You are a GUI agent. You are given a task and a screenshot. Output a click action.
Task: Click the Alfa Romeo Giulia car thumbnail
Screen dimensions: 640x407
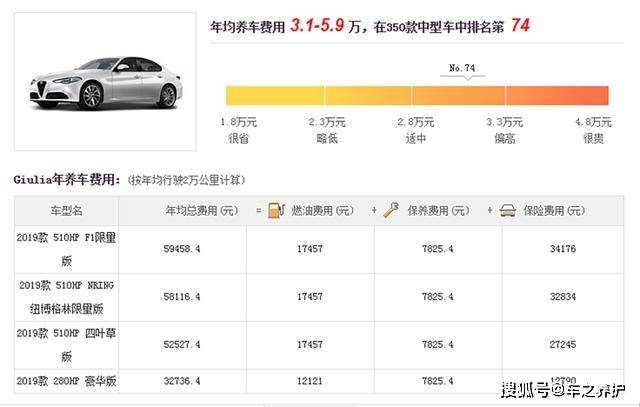pyautogui.click(x=105, y=84)
